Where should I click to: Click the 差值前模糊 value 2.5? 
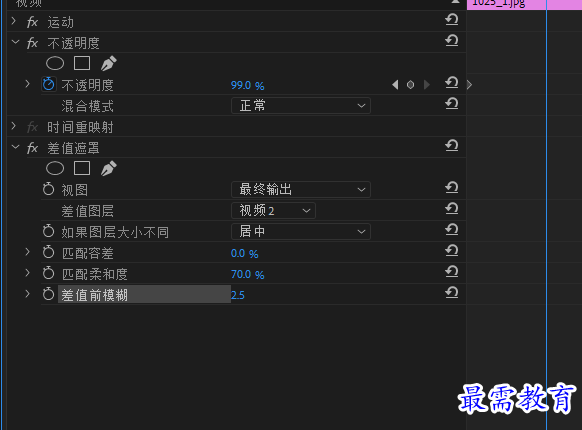pyautogui.click(x=238, y=295)
